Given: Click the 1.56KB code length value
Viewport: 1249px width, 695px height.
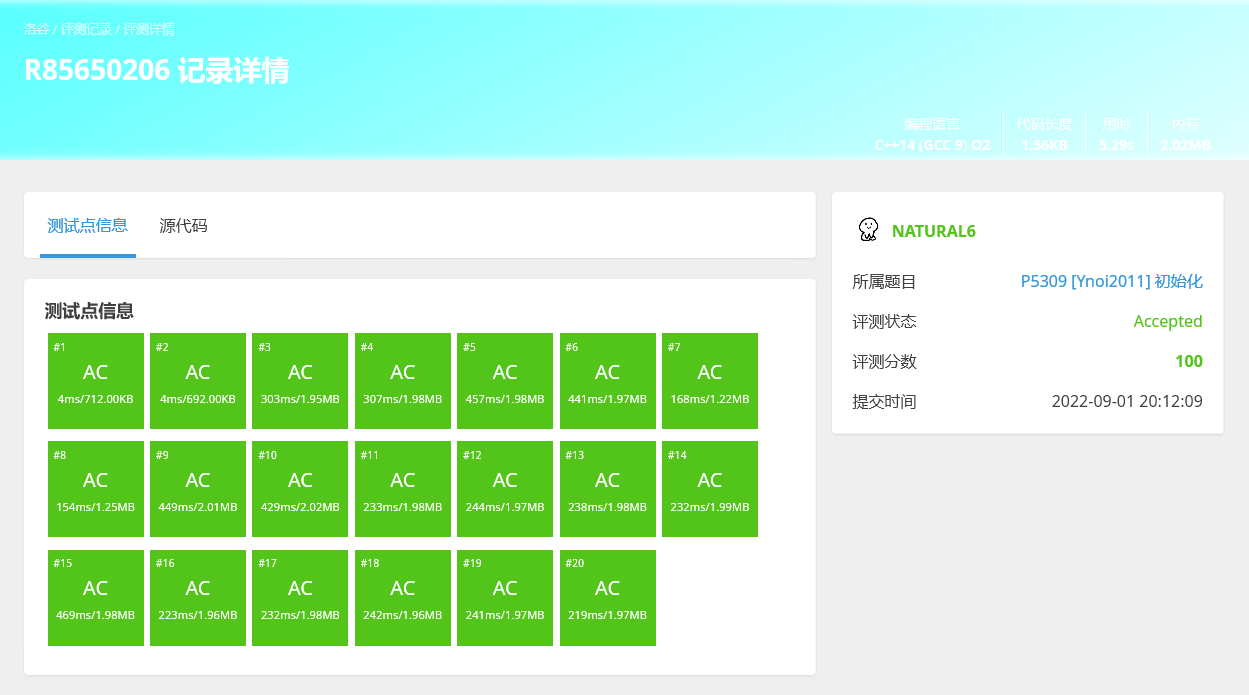Looking at the screenshot, I should tap(1044, 145).
